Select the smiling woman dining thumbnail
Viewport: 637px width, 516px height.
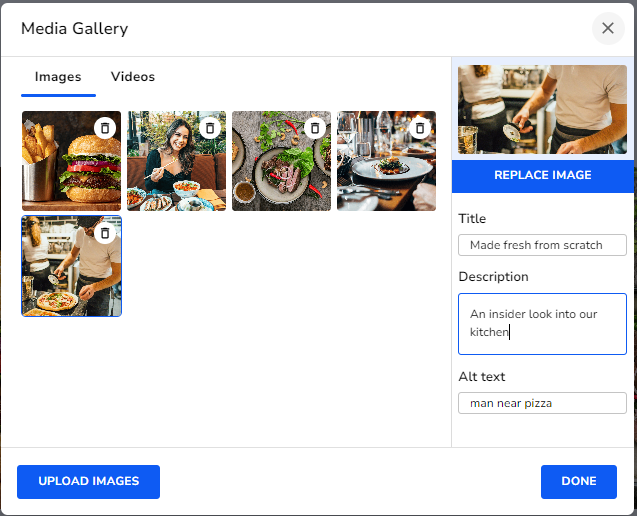point(170,170)
